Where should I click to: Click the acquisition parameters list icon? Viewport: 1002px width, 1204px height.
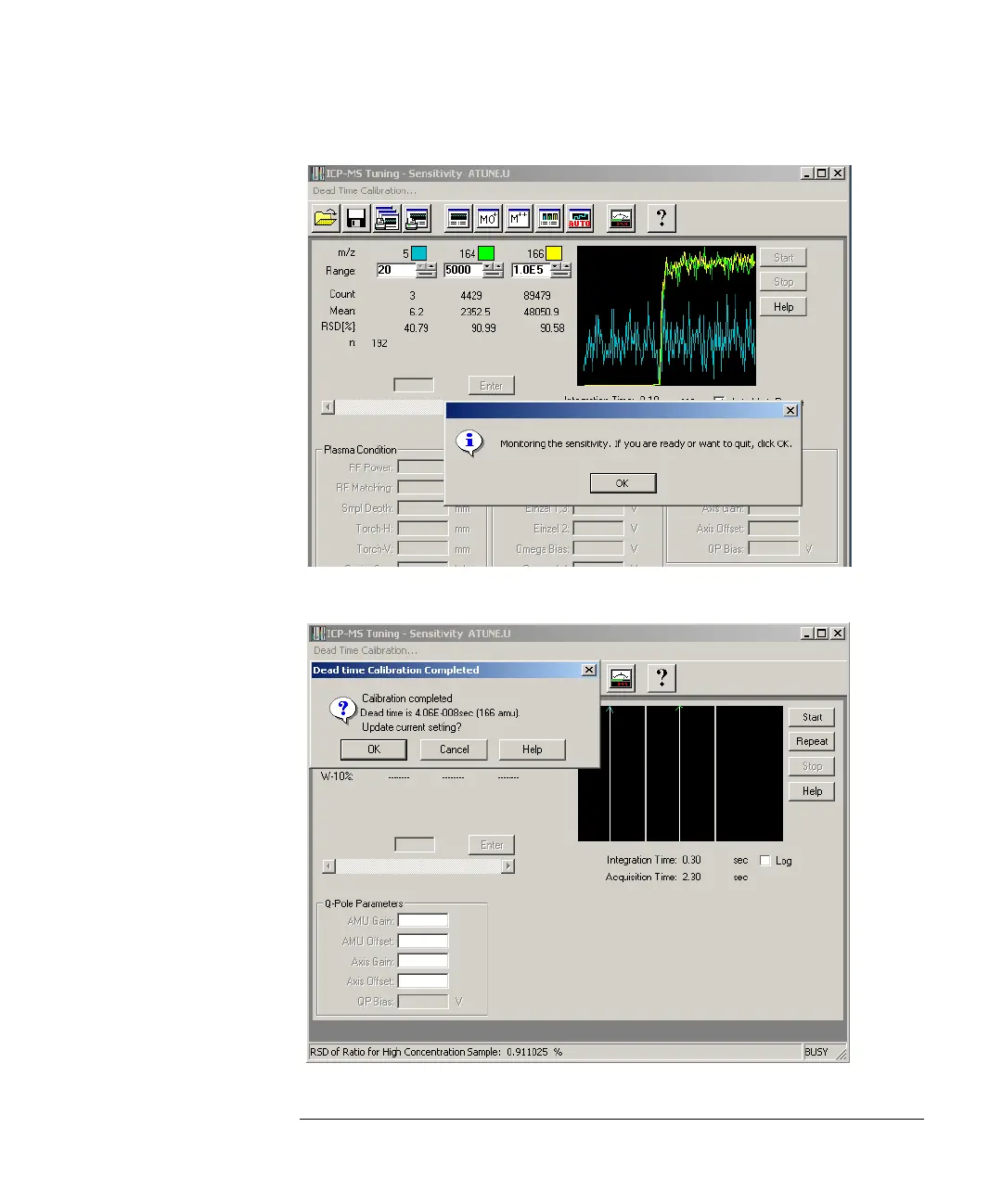(458, 218)
